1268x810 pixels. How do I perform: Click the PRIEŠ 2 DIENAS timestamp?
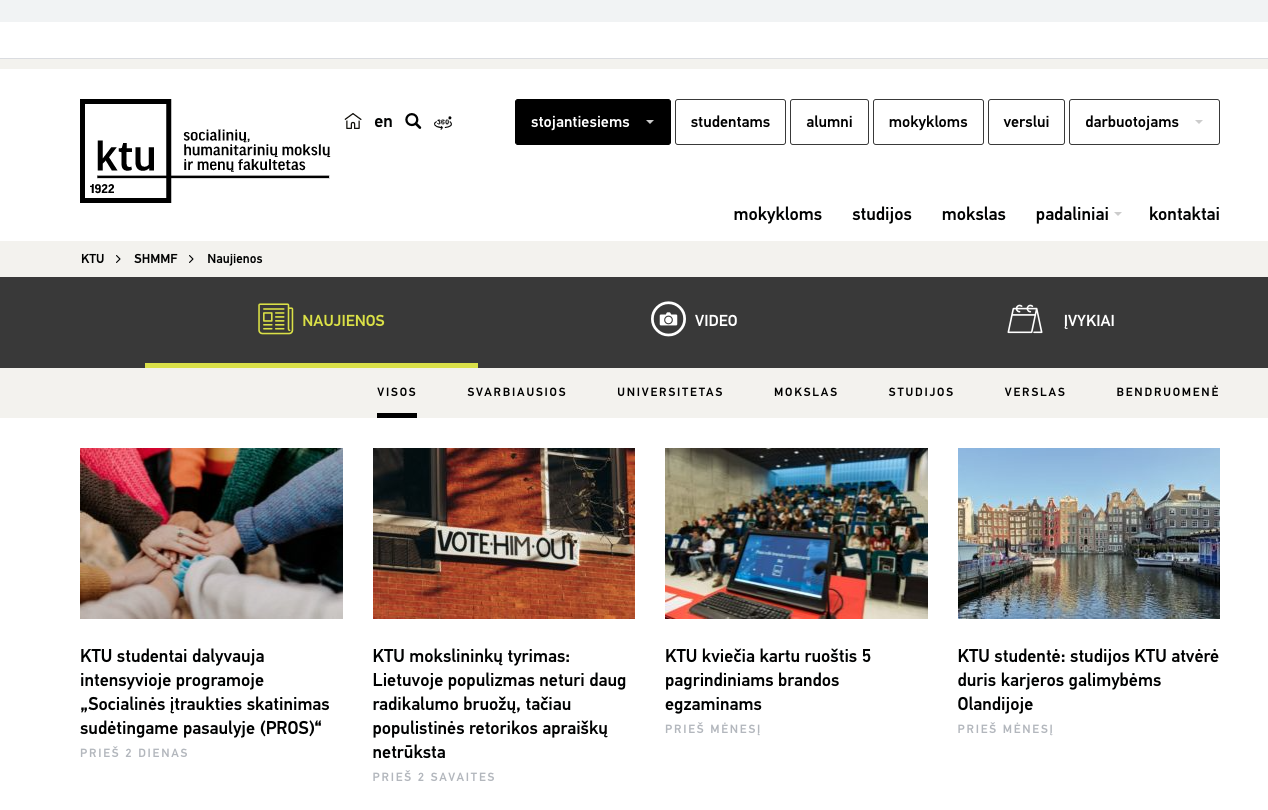click(134, 753)
